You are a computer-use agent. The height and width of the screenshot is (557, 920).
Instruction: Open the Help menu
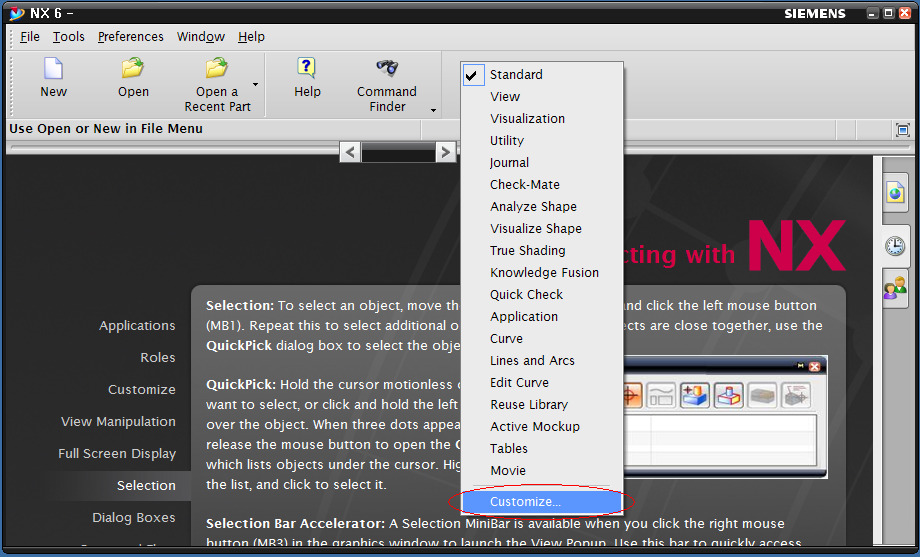(251, 36)
